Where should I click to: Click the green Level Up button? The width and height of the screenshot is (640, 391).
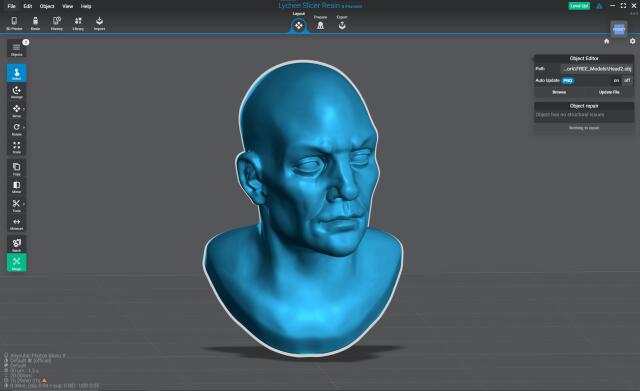tap(579, 6)
